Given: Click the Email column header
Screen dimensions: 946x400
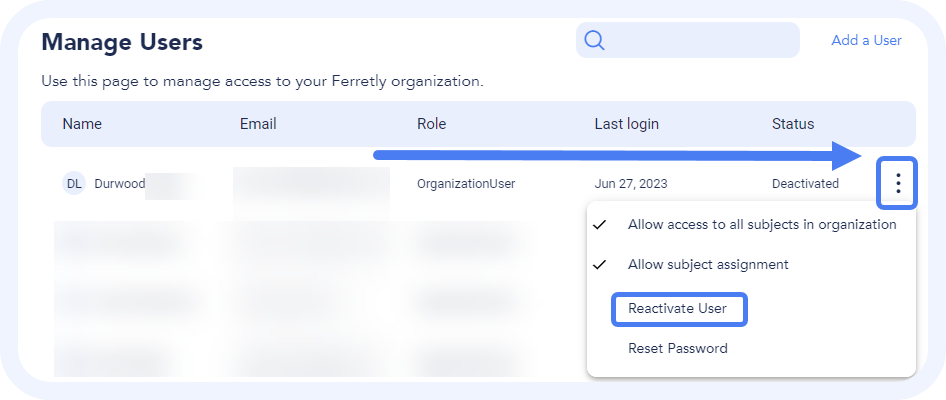Looking at the screenshot, I should coord(258,125).
